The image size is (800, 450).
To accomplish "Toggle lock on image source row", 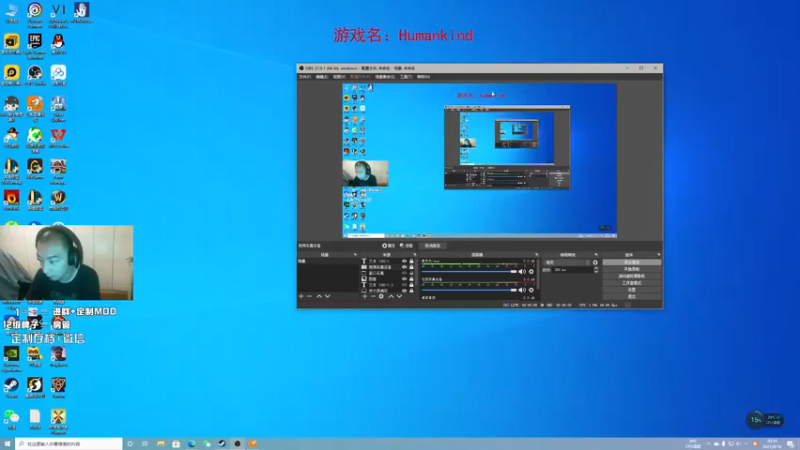I will (411, 279).
